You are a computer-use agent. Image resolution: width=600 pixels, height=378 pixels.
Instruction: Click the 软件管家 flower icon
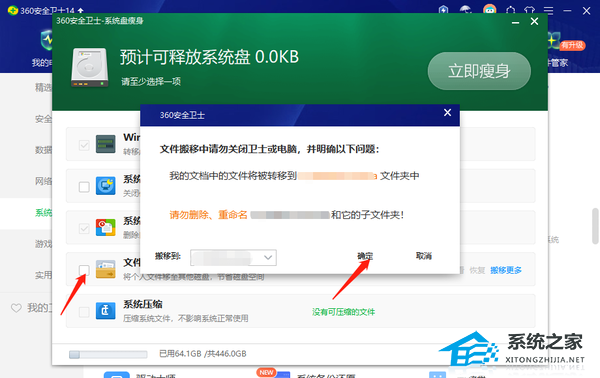click(x=553, y=41)
